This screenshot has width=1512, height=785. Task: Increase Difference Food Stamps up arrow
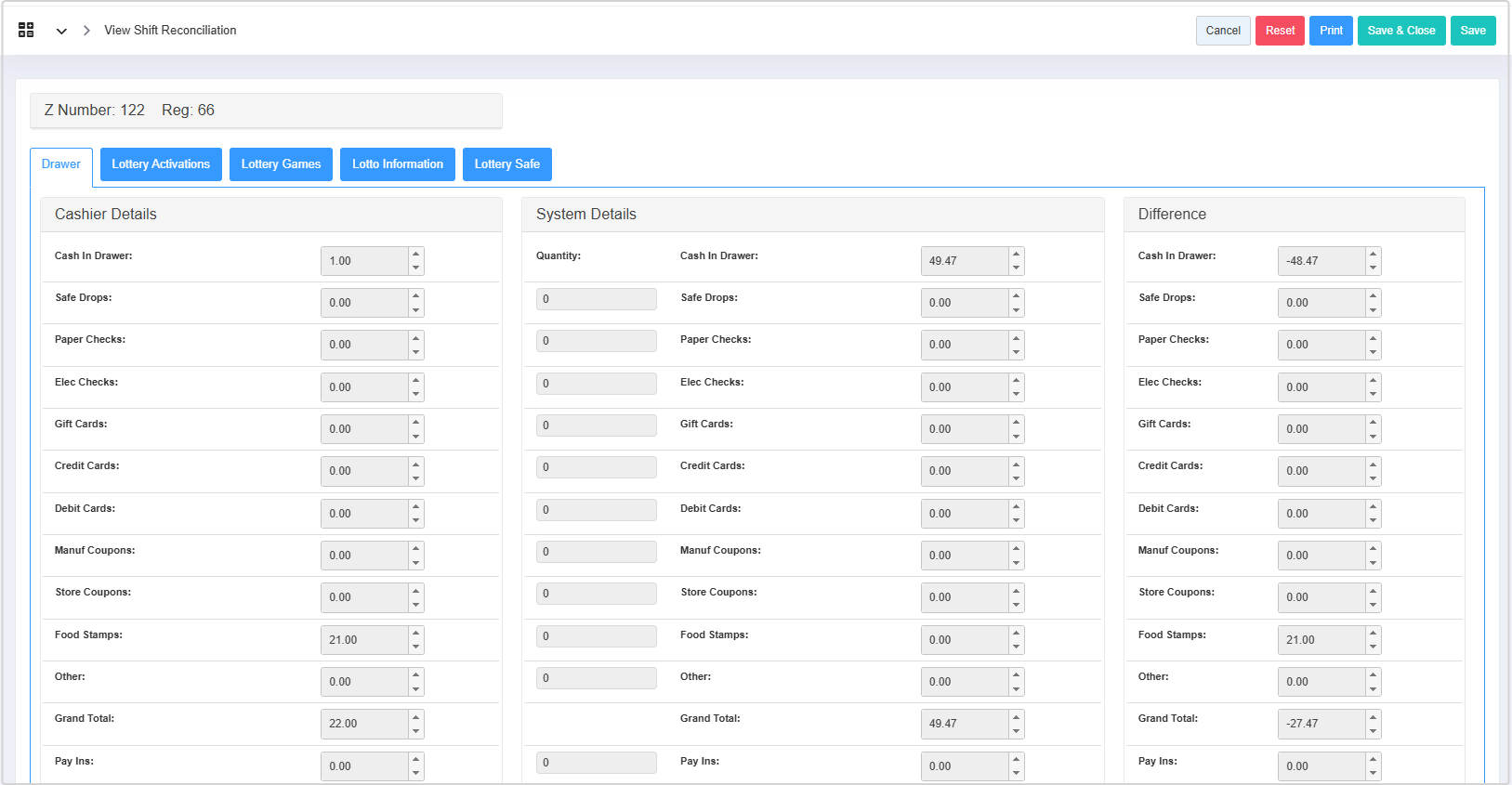coord(1374,633)
